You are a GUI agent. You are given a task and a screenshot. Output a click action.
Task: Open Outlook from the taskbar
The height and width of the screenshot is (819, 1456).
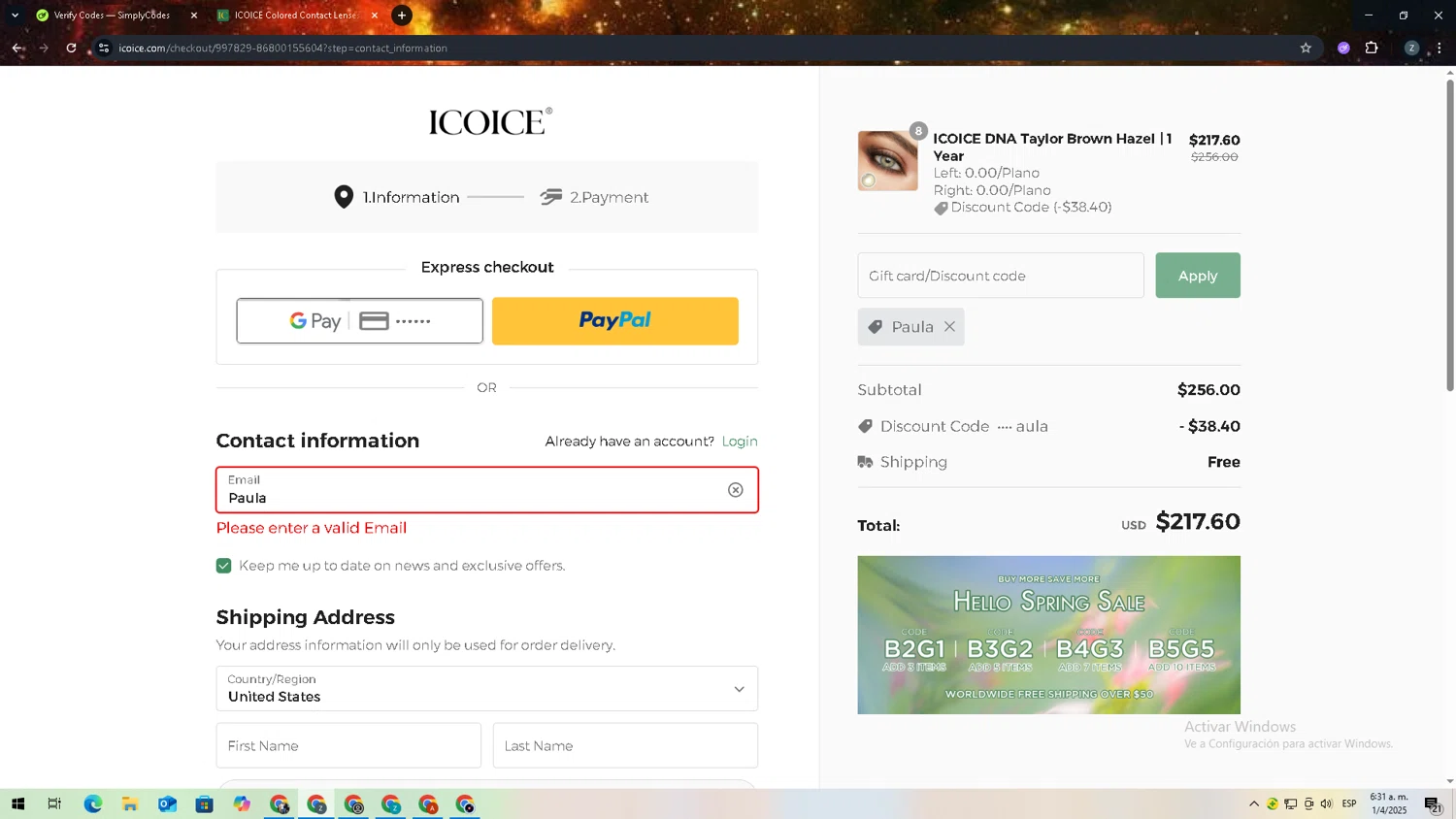tap(167, 804)
